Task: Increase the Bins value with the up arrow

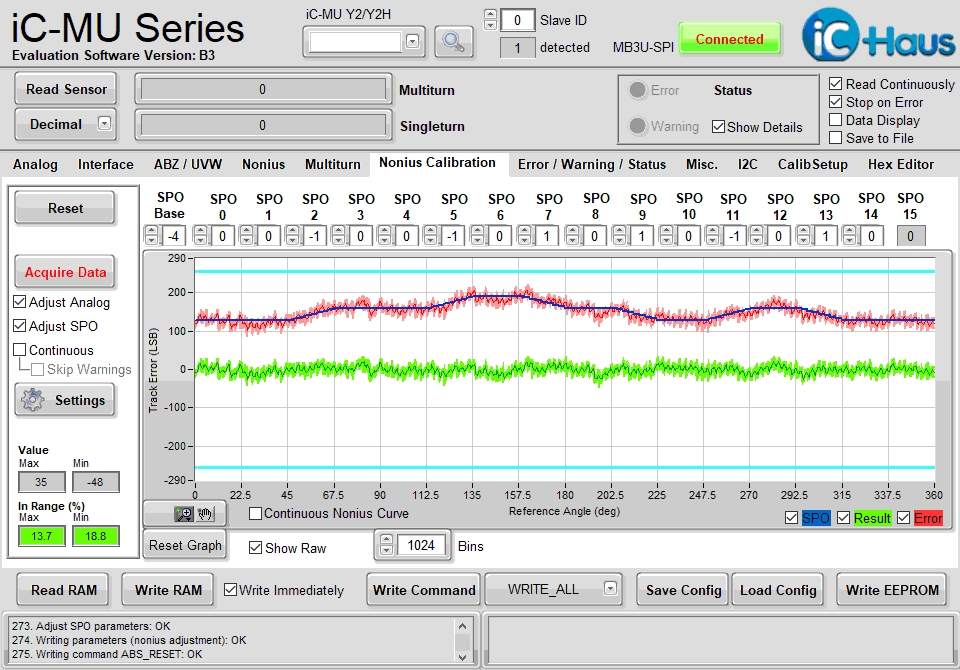Action: point(386,540)
